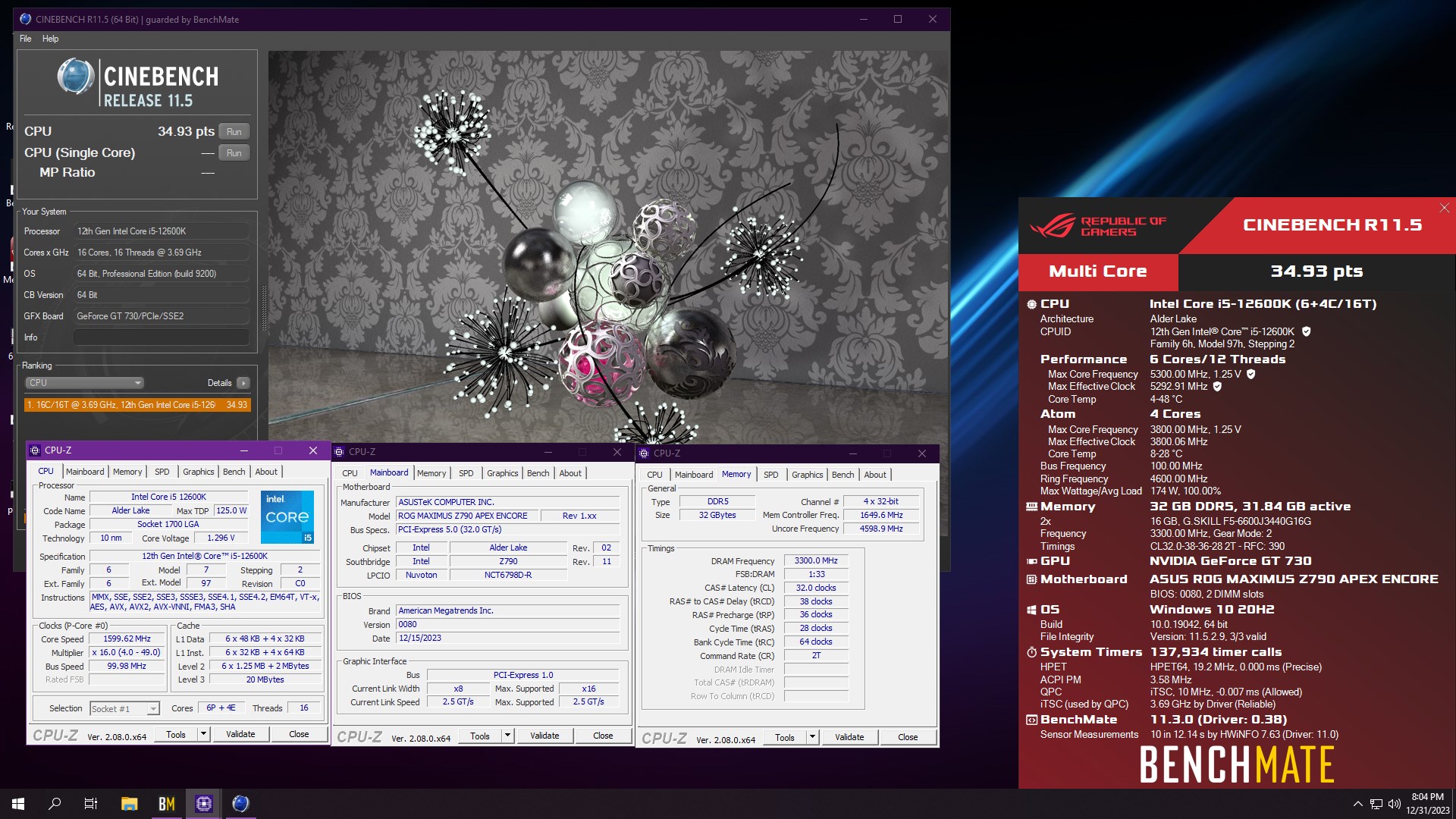This screenshot has height=819, width=1456.
Task: Open SPD tab in Memory CPU-Z window
Action: click(771, 475)
